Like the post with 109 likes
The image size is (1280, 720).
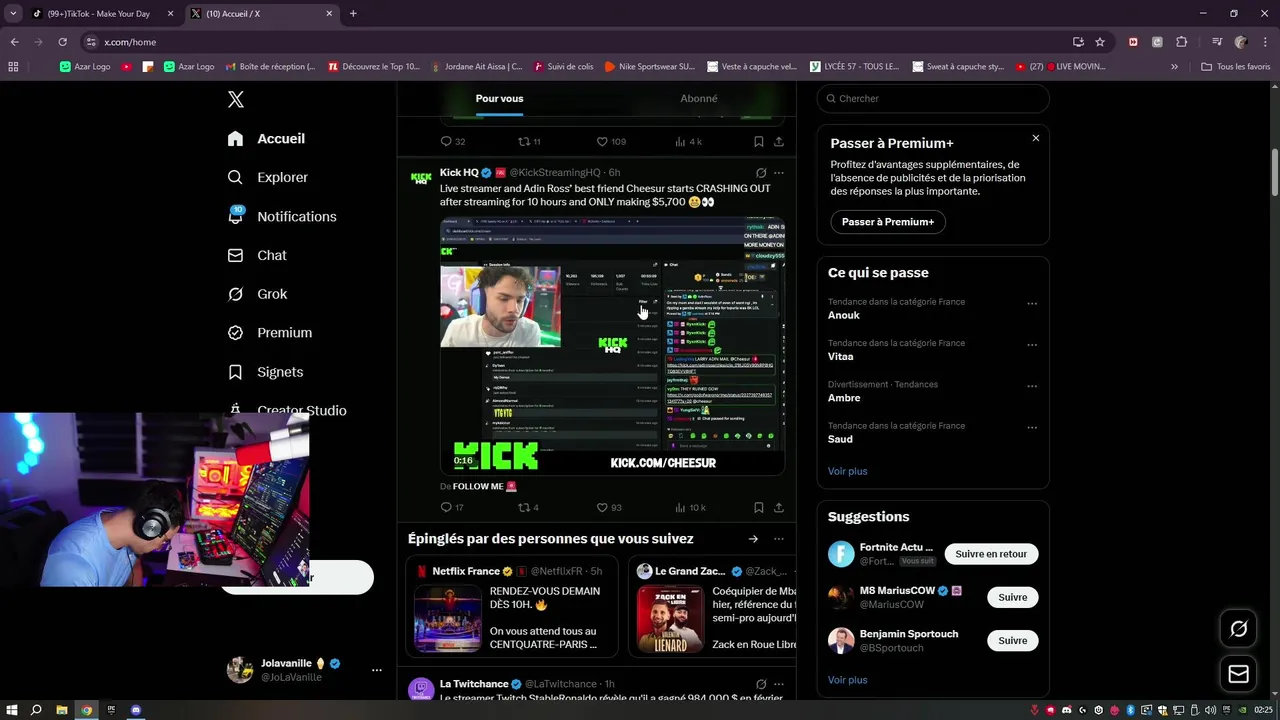(610, 142)
